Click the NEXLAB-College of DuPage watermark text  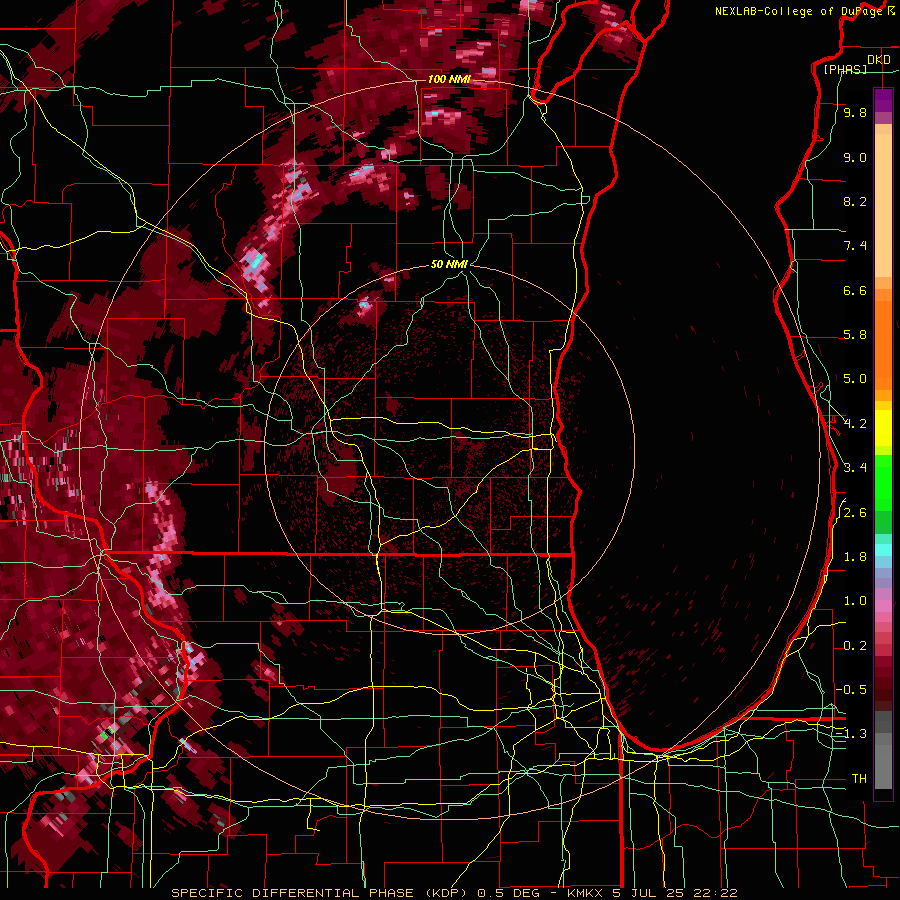click(x=801, y=11)
